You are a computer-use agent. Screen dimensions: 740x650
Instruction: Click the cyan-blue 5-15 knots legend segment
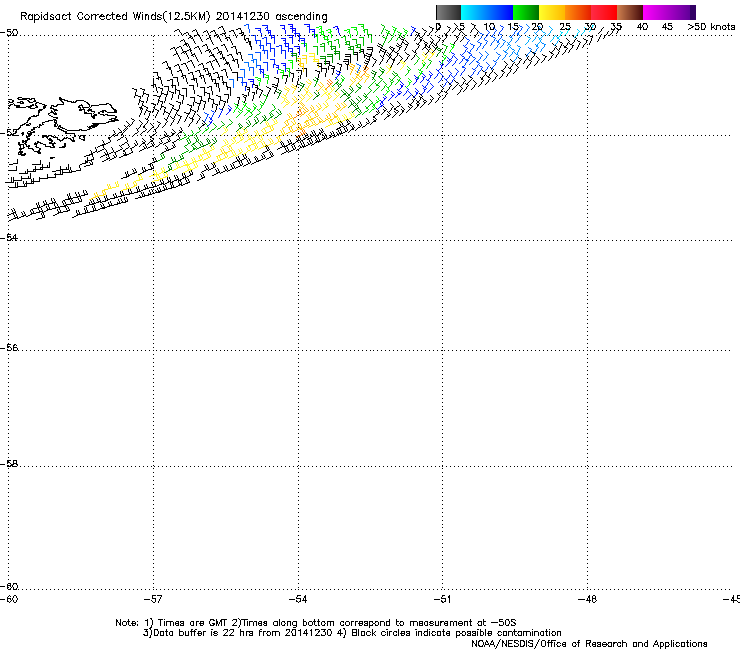[x=487, y=12]
